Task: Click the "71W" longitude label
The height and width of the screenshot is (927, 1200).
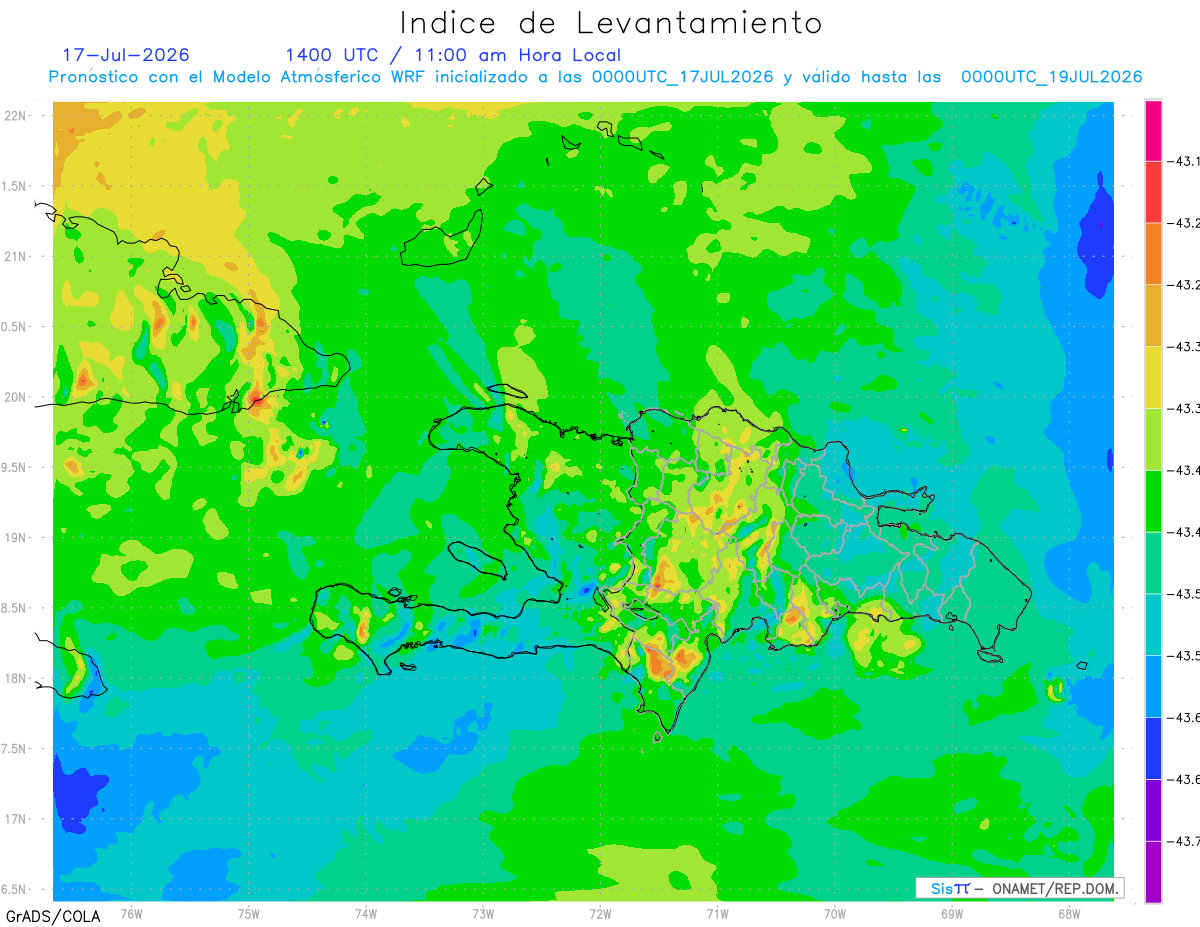Action: pos(717,913)
